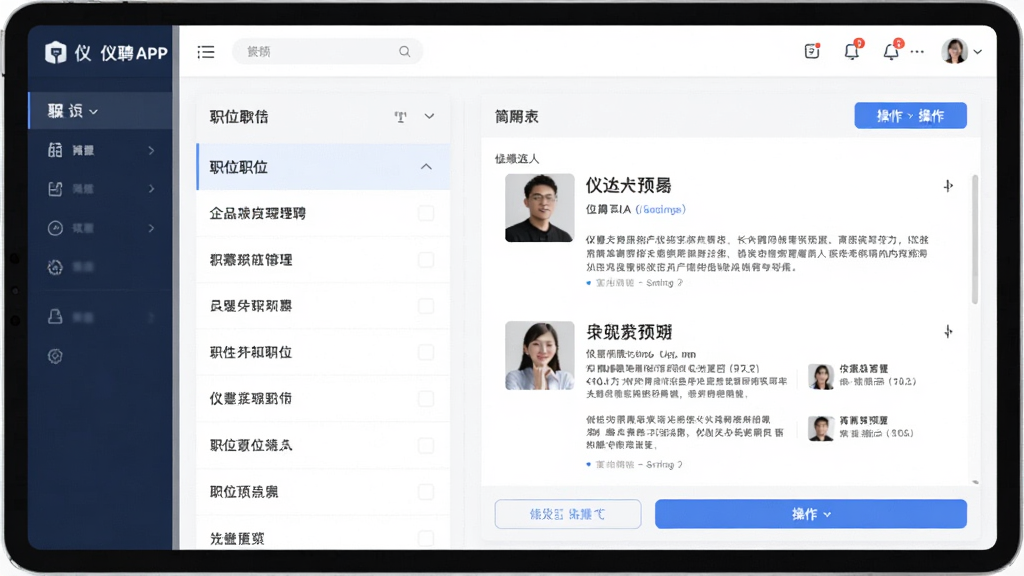
Task: Select the 职位职位 section header
Action: 323,167
